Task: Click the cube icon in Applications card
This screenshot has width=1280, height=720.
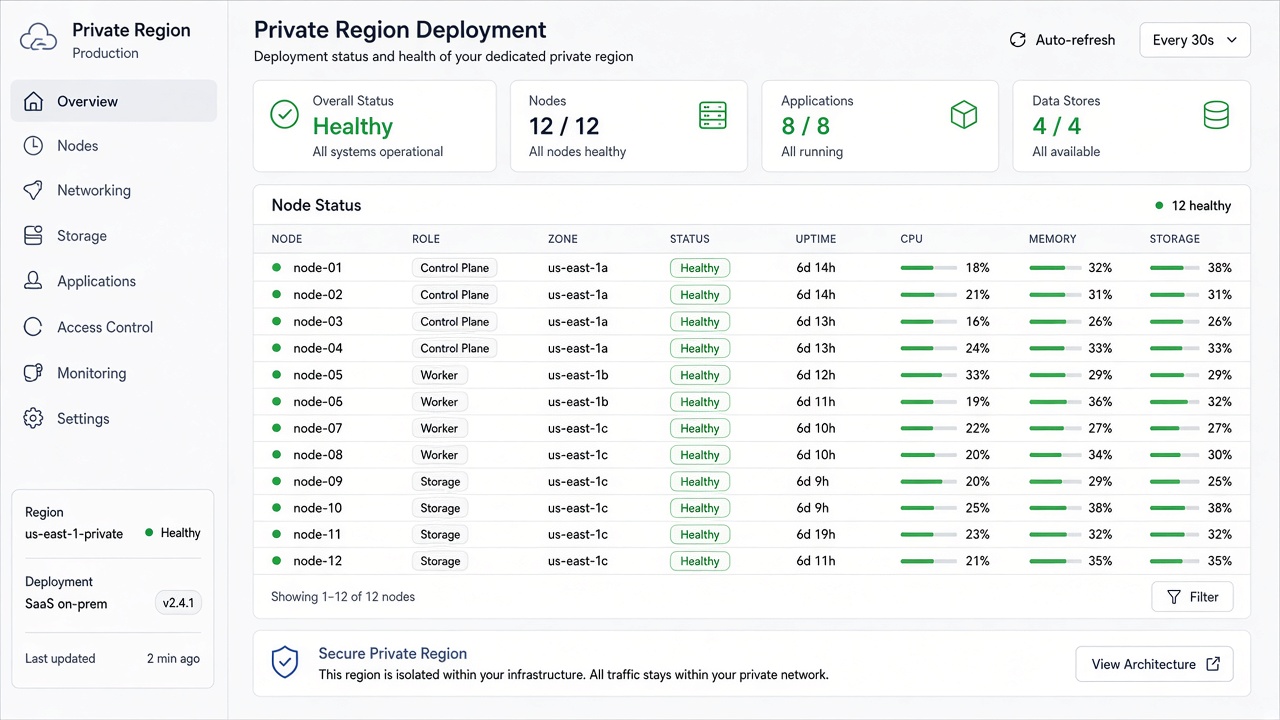Action: click(963, 116)
